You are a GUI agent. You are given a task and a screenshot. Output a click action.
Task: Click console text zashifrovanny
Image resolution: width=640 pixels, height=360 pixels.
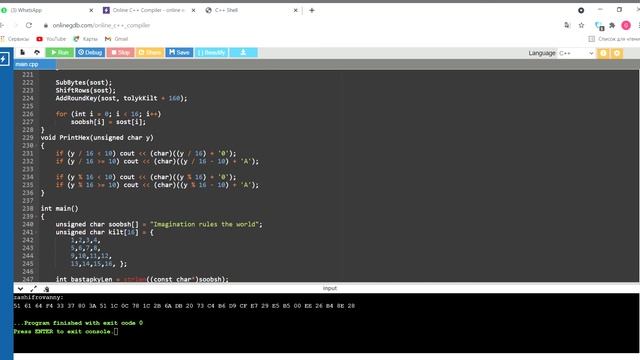click(38, 298)
